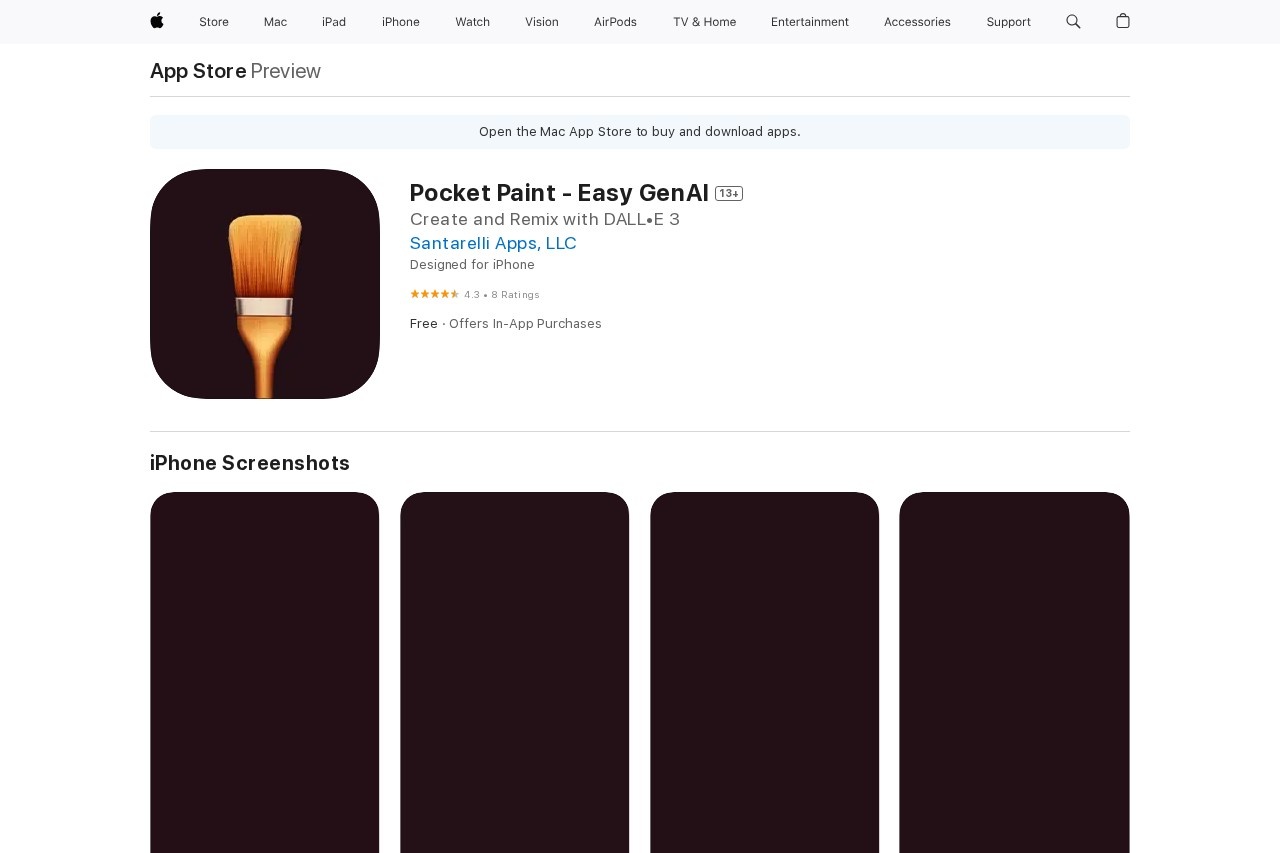Open the Entertainment menu item
Image resolution: width=1280 pixels, height=853 pixels.
[810, 22]
